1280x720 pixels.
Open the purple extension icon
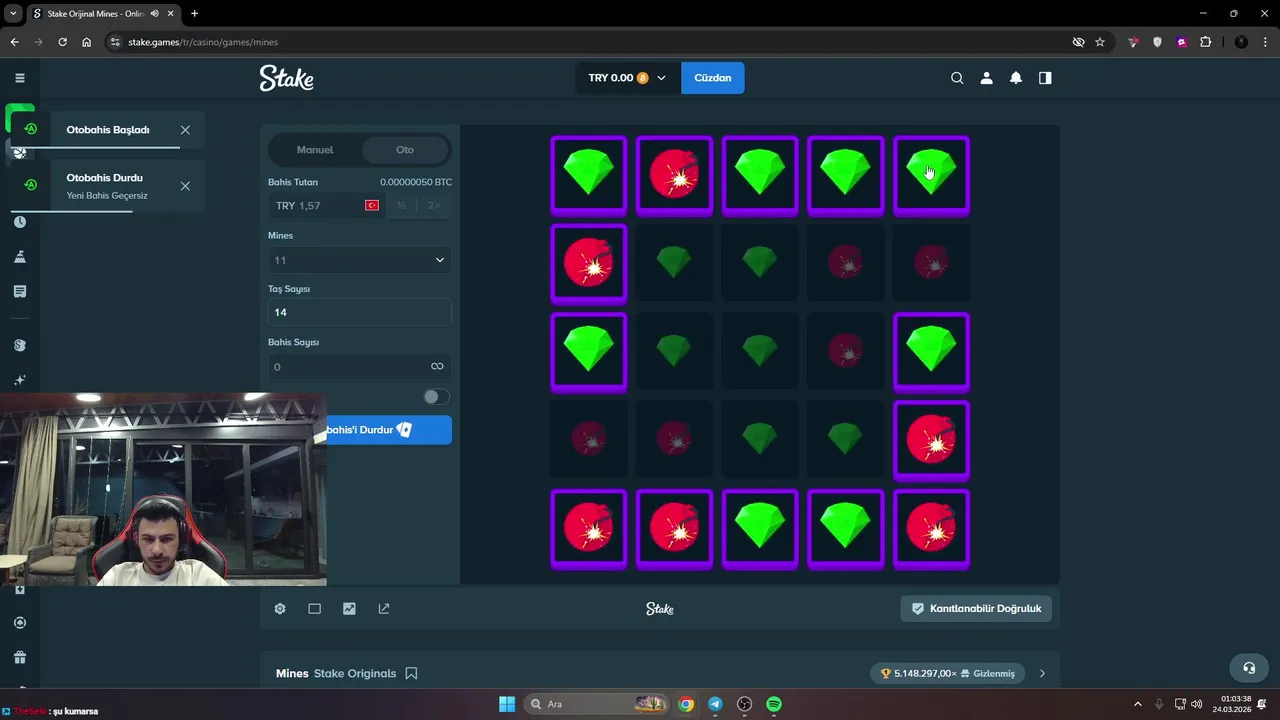[x=1181, y=42]
